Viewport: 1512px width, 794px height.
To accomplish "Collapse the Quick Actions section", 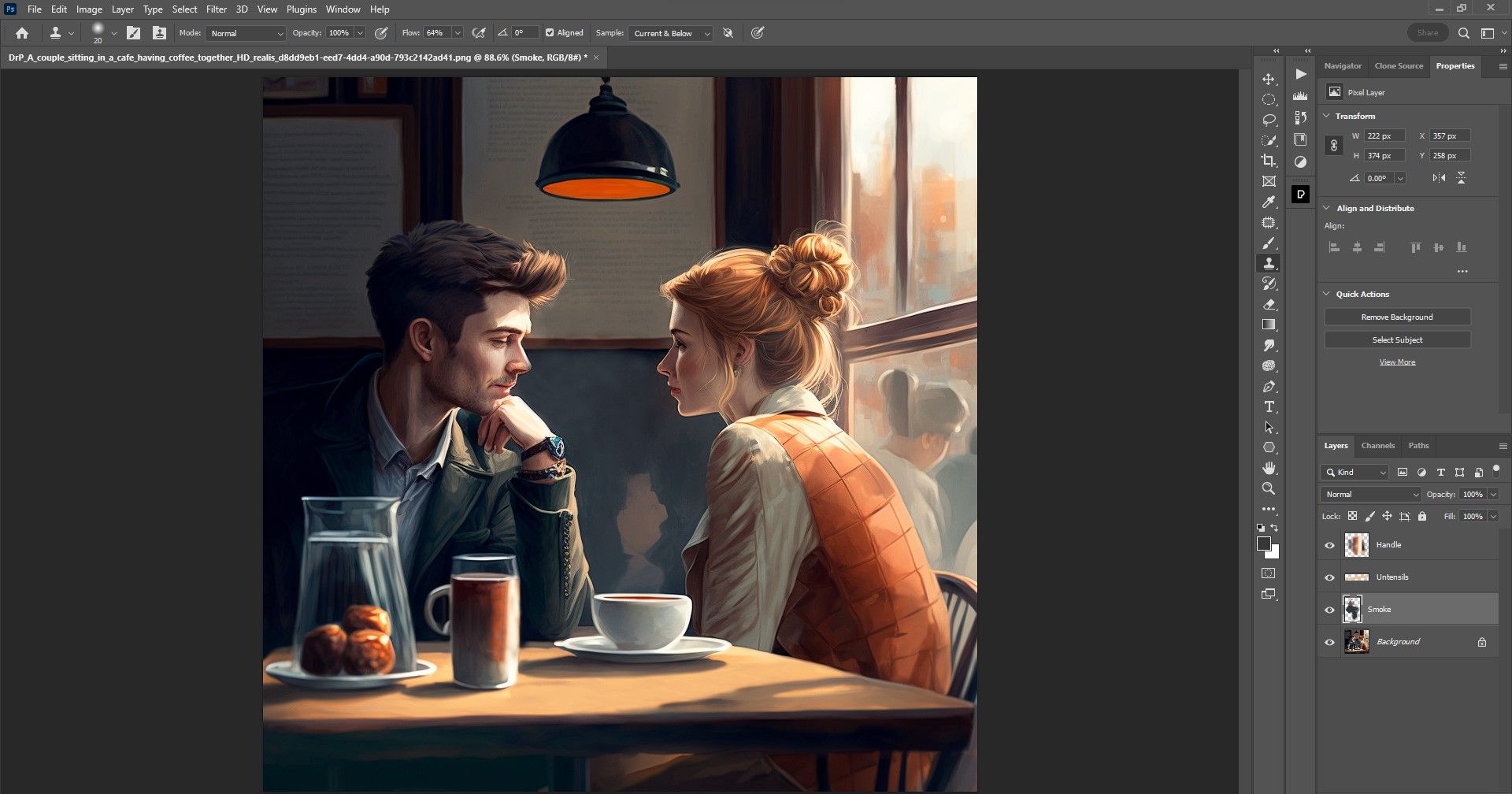I will point(1327,294).
